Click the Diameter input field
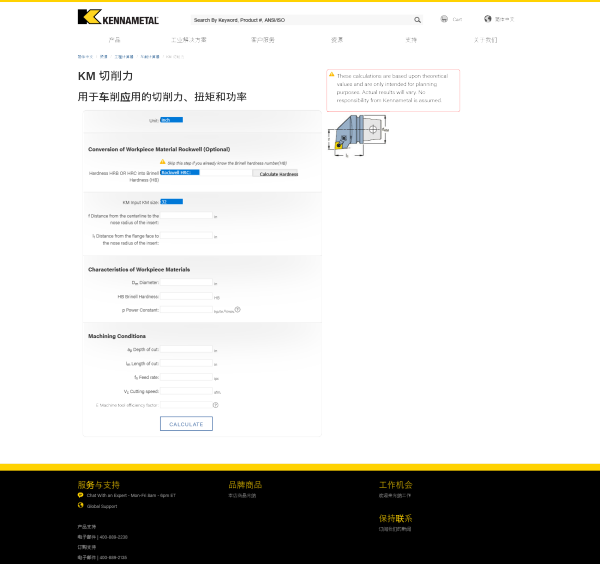This screenshot has height=564, width=600. point(186,282)
